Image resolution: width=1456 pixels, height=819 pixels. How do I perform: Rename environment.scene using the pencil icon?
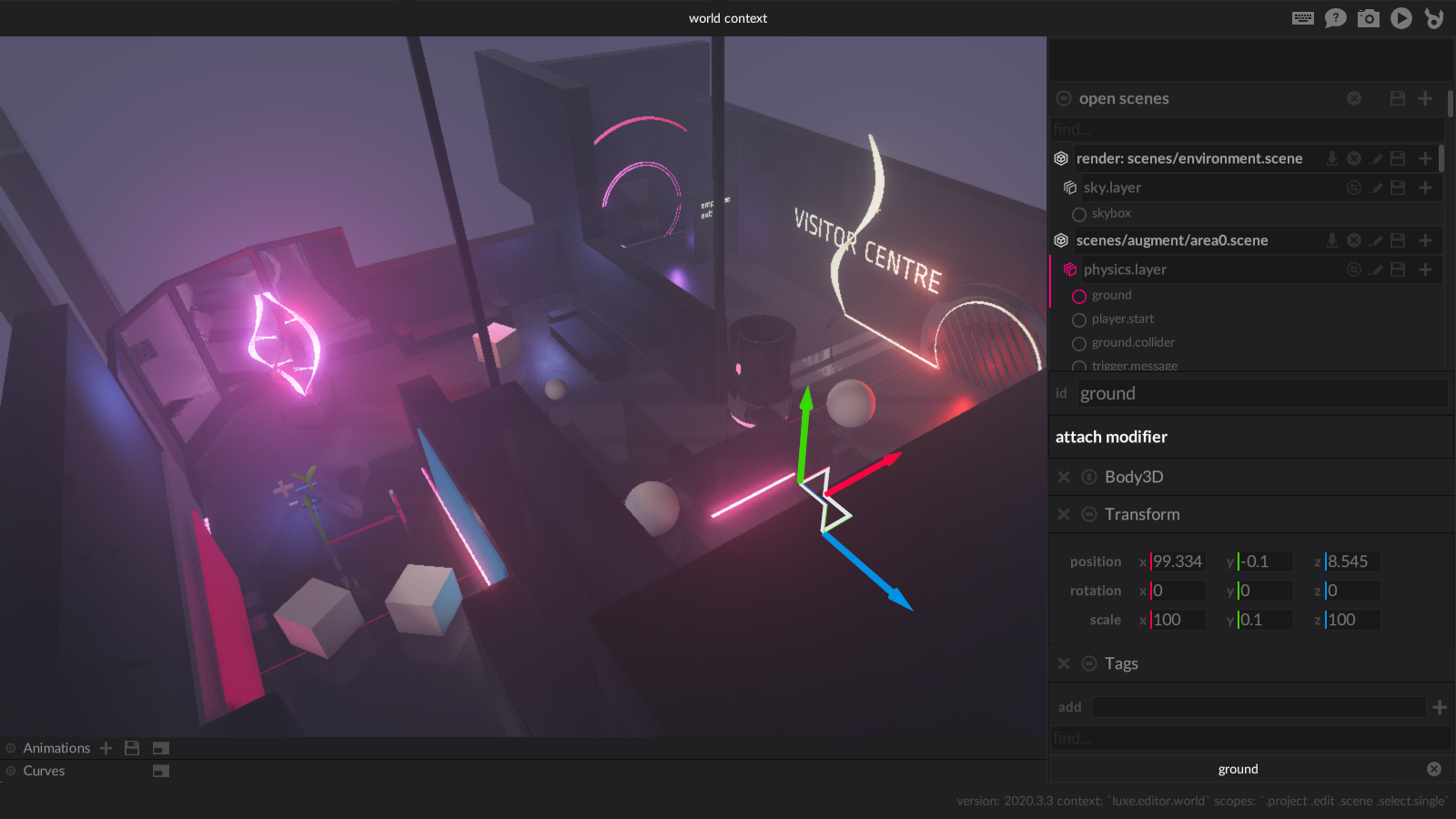1376,158
